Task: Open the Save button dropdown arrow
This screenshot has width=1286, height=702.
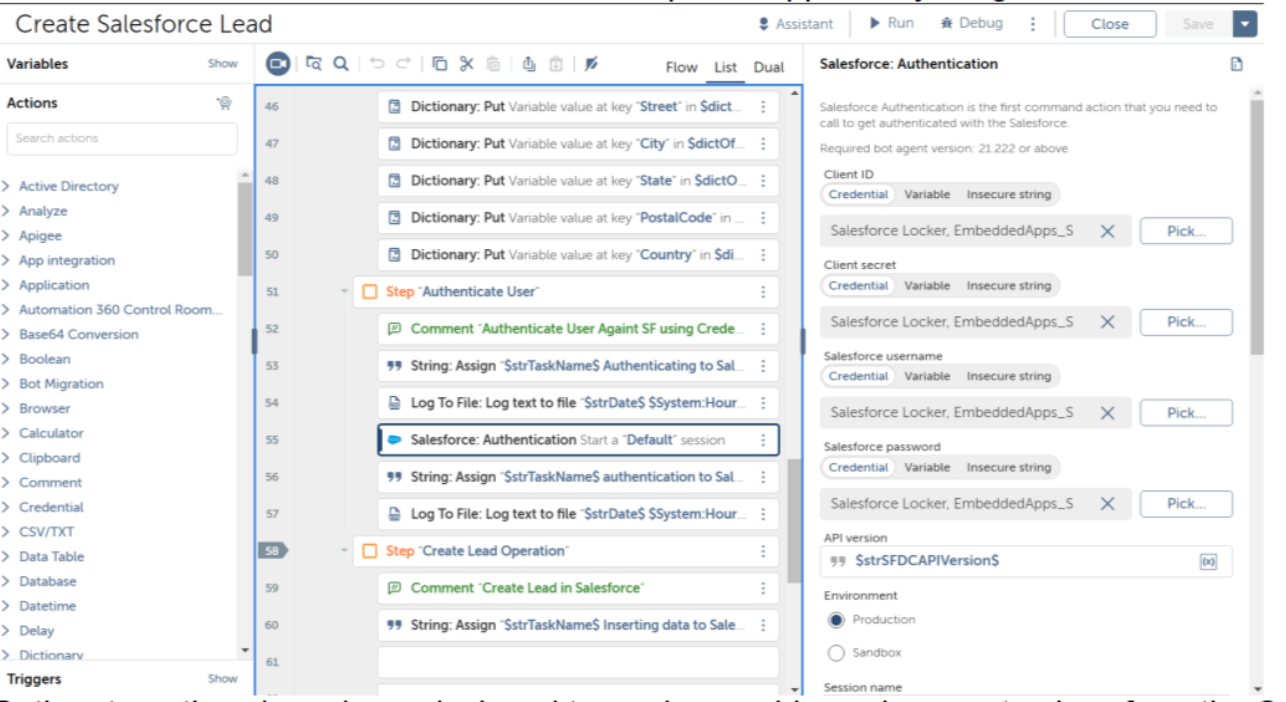Action: pos(1246,25)
